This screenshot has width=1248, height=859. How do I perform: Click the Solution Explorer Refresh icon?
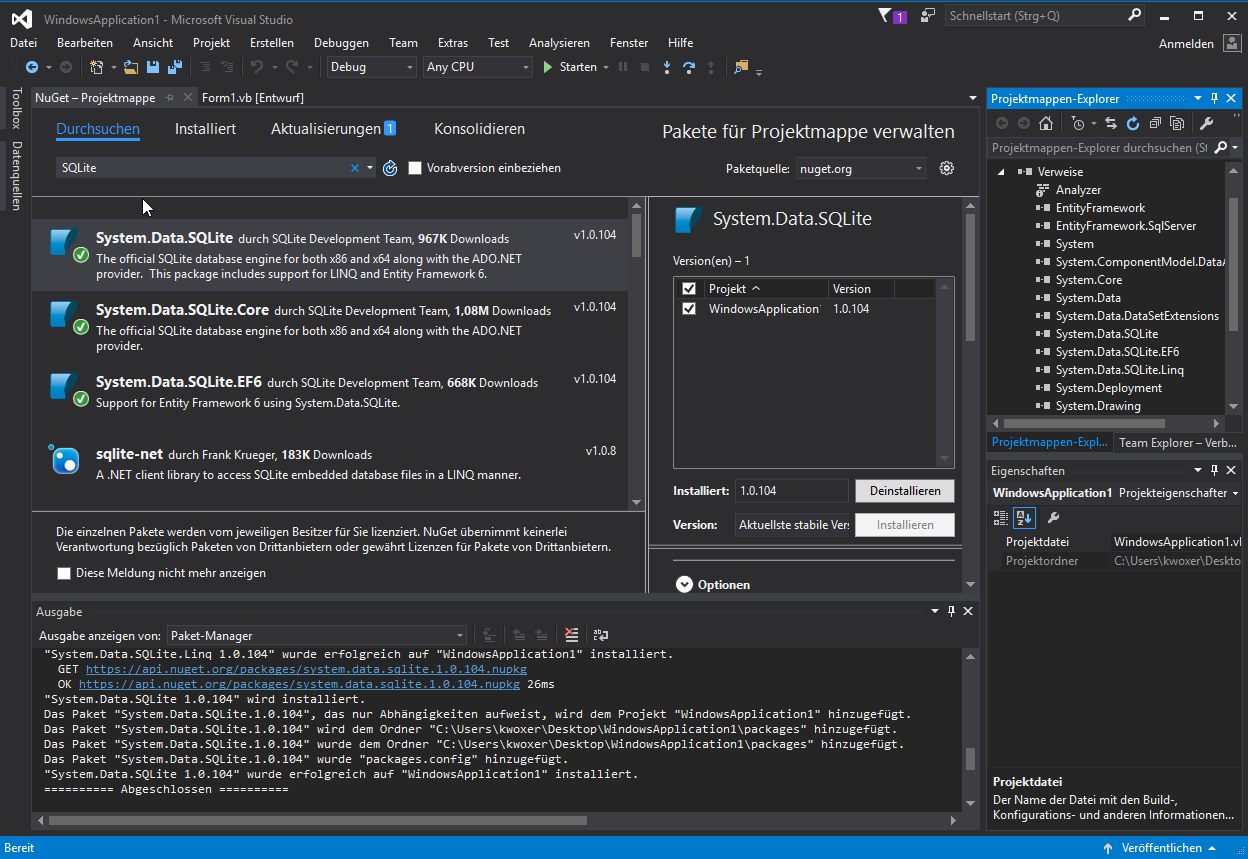click(x=1133, y=123)
